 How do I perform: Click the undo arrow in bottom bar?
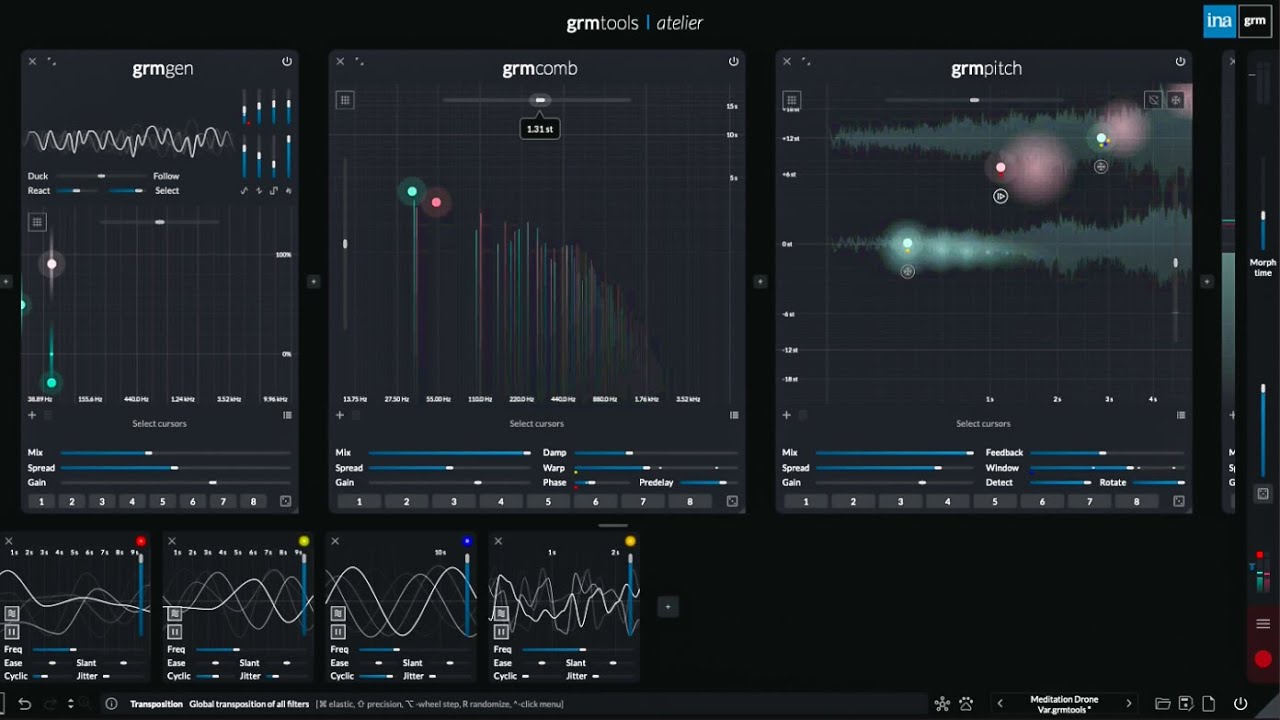tap(25, 704)
